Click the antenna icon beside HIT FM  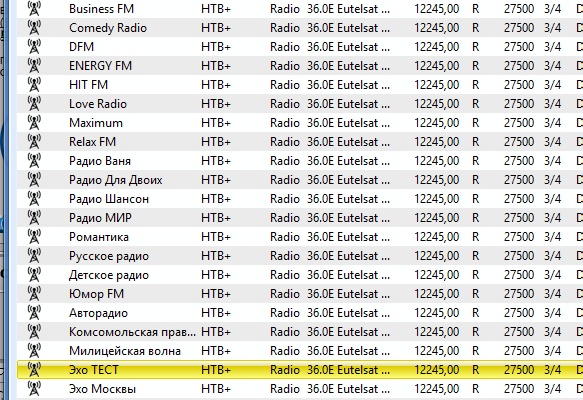[34, 84]
